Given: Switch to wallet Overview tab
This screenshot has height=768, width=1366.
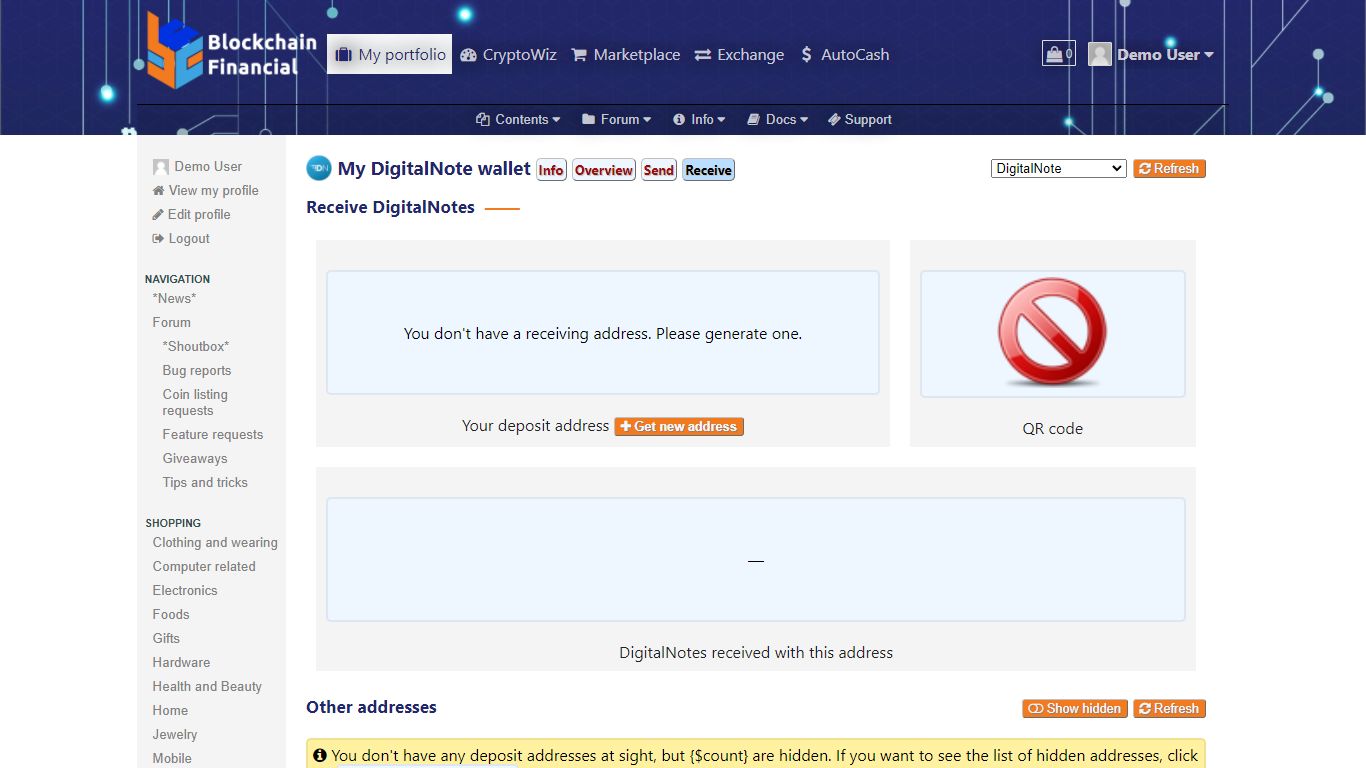Looking at the screenshot, I should [604, 170].
